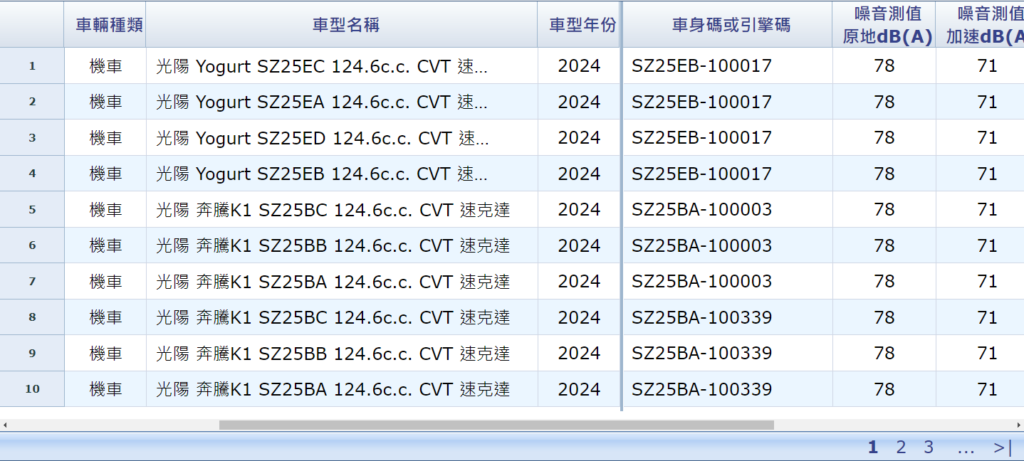Click 奔騰K1 SZ25BC cell in row 8
The image size is (1024, 461).
pos(342,317)
